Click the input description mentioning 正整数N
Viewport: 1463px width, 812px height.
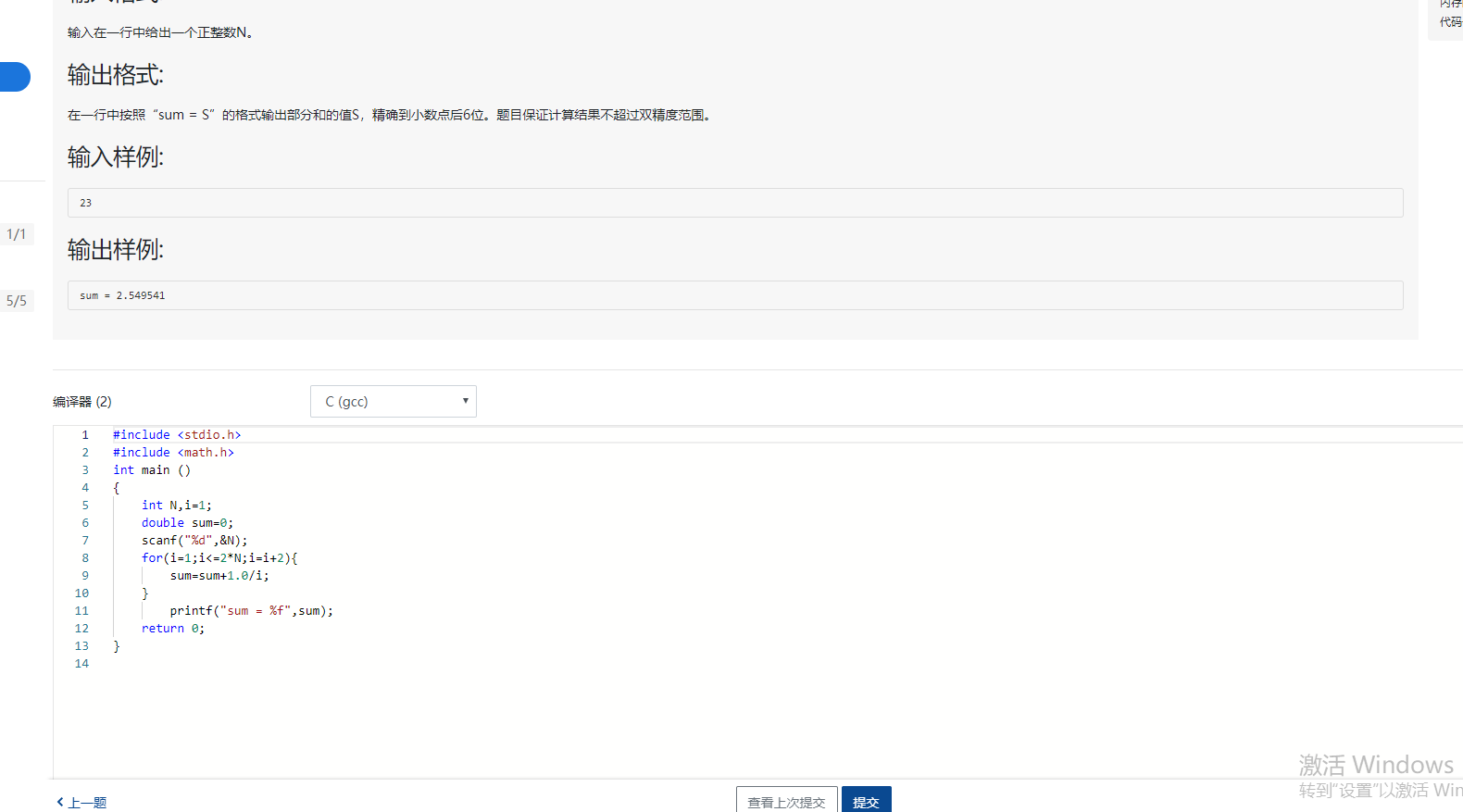(x=160, y=32)
